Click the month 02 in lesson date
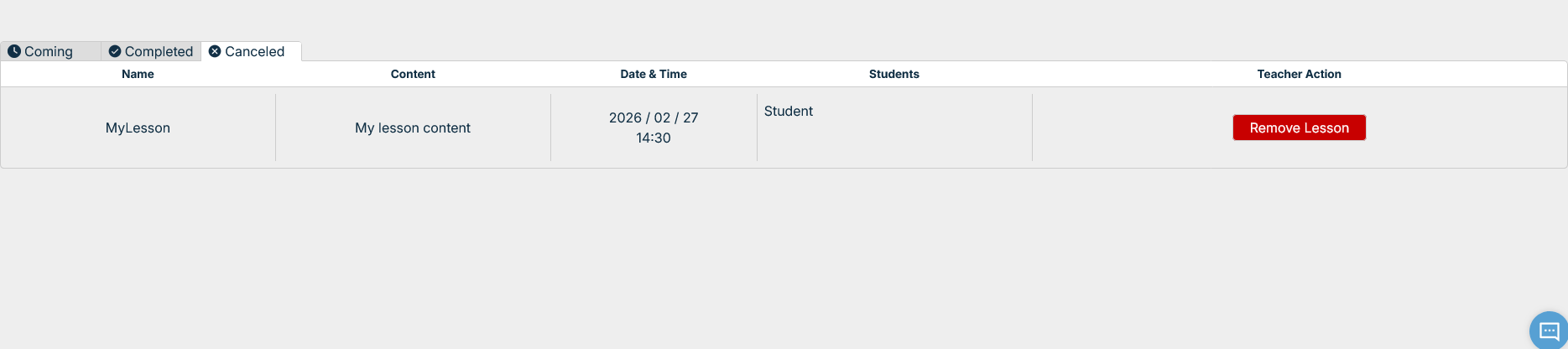The image size is (1568, 349). tap(663, 117)
